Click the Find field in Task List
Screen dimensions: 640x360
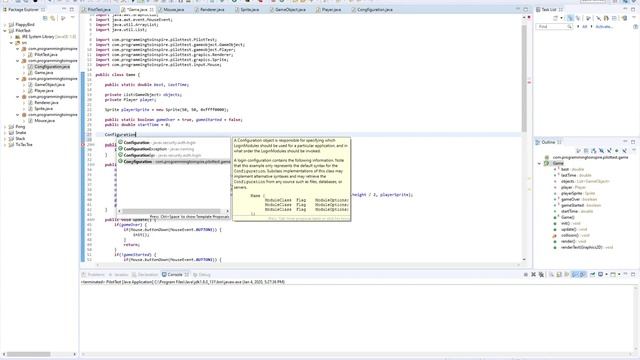[554, 27]
